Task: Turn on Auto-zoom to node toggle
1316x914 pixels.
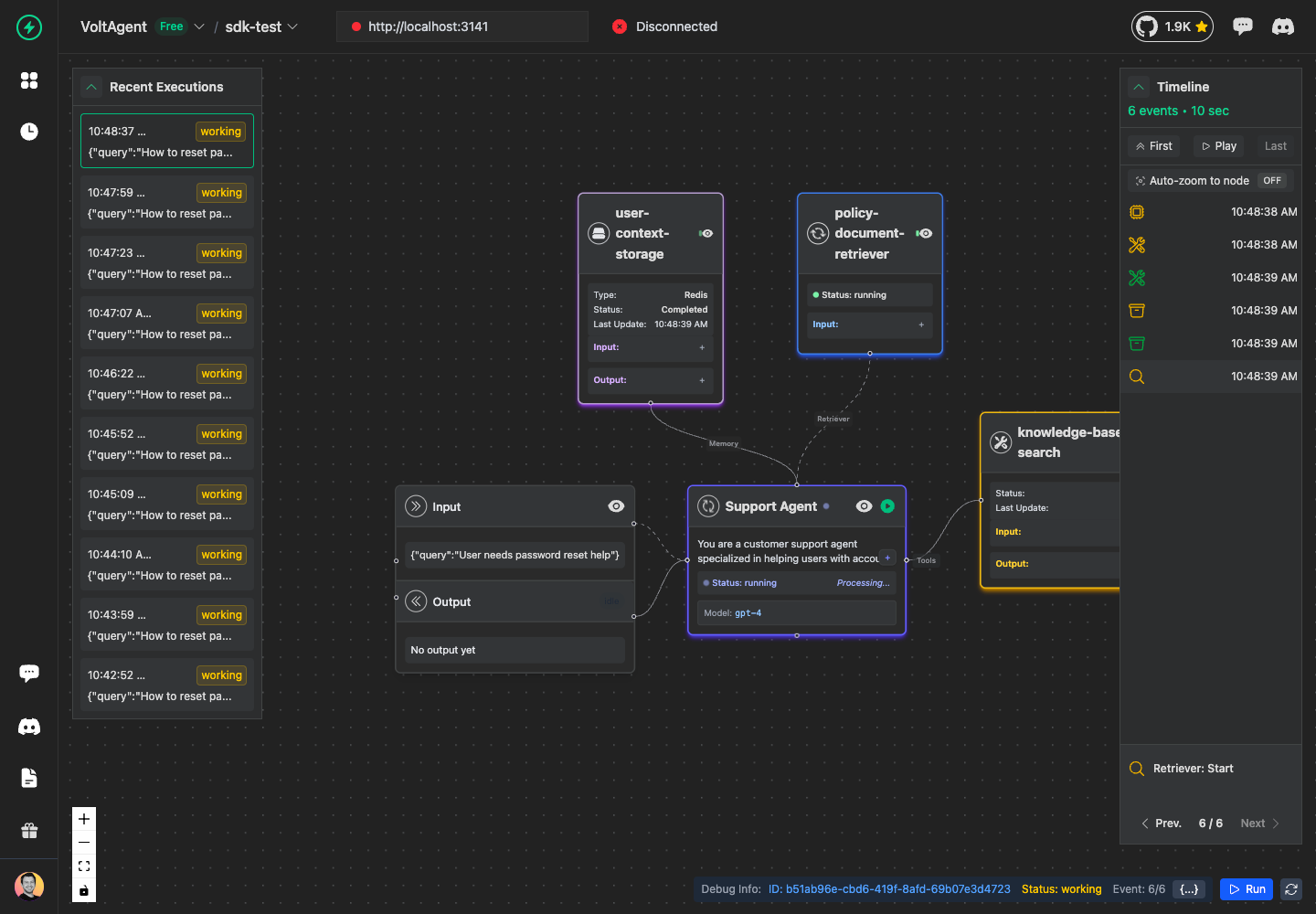Action: (x=1272, y=181)
